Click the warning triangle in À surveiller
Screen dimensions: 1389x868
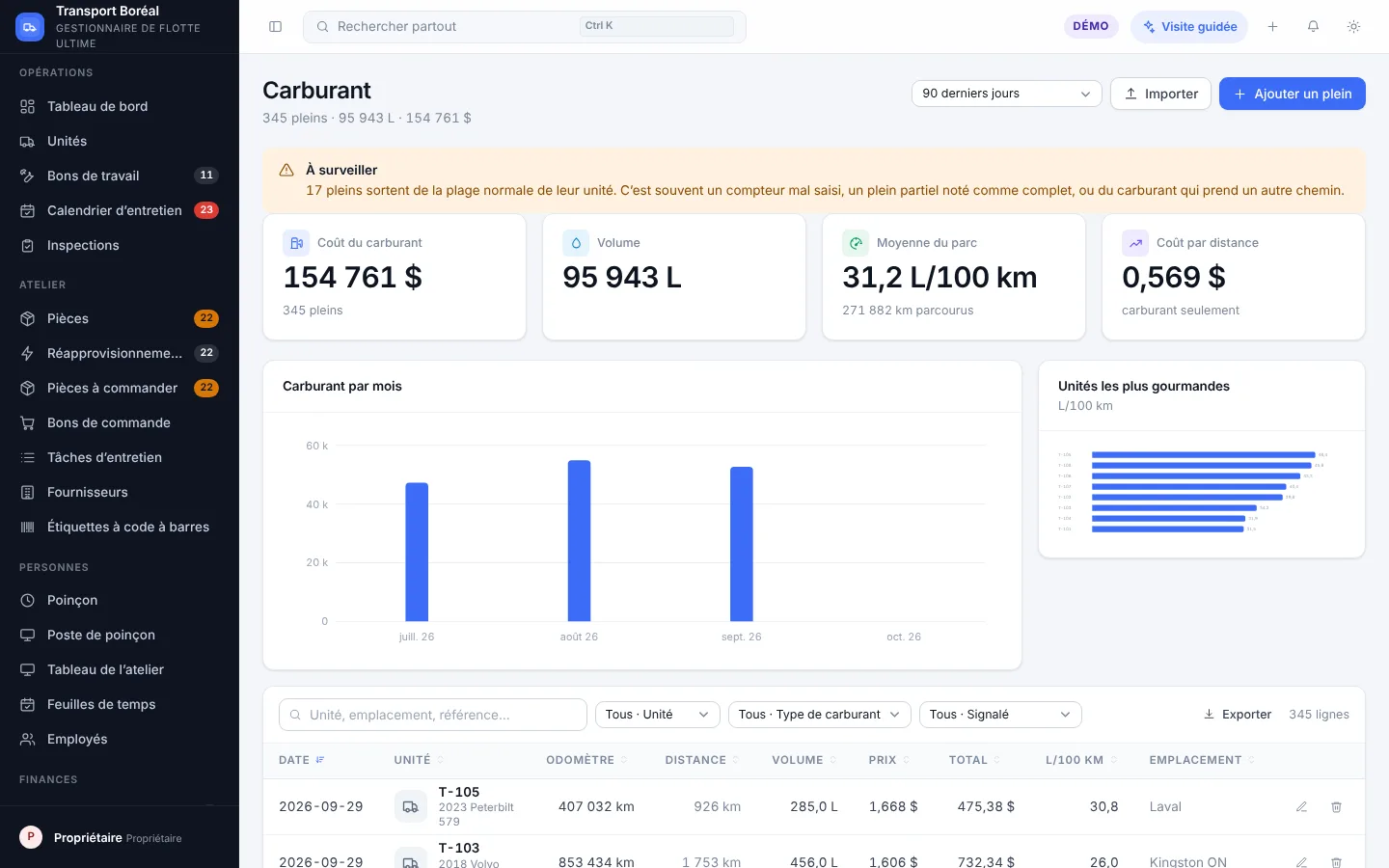click(286, 170)
